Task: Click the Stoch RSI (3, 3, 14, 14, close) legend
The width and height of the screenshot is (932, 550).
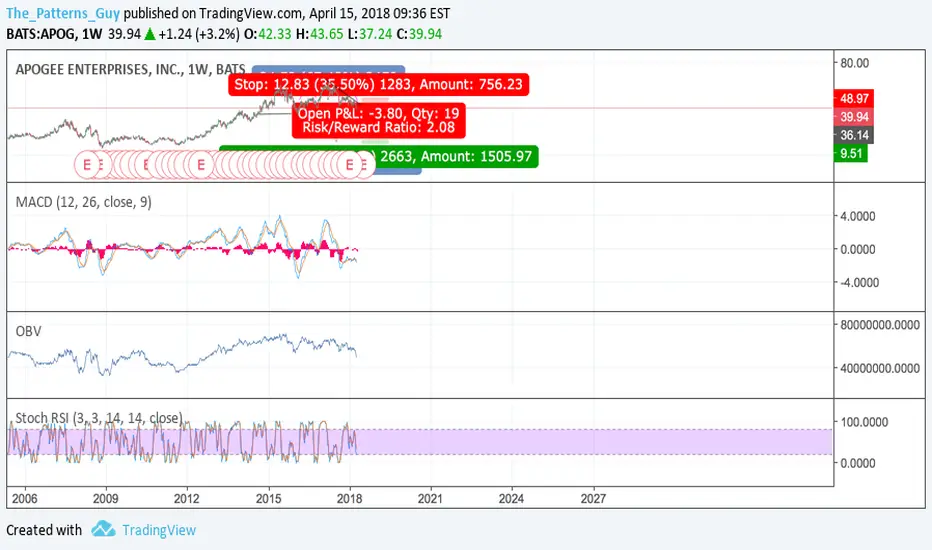Action: pyautogui.click(x=99, y=418)
